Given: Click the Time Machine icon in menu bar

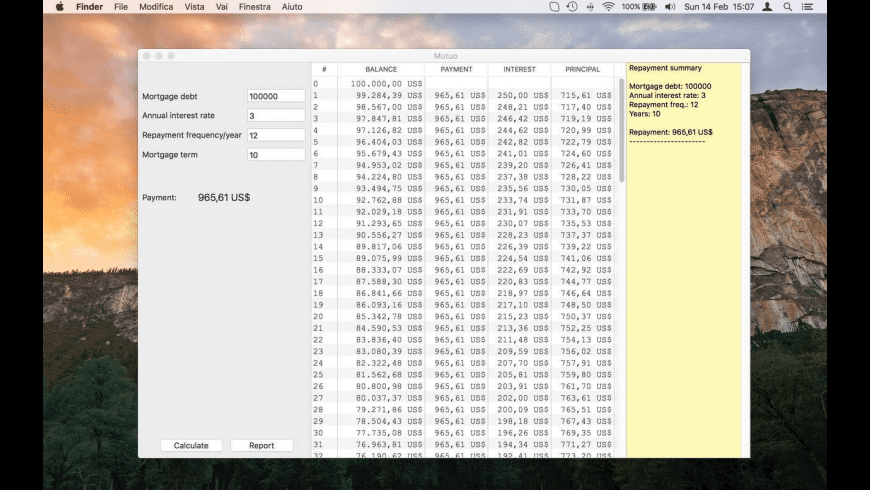Looking at the screenshot, I should (x=572, y=7).
